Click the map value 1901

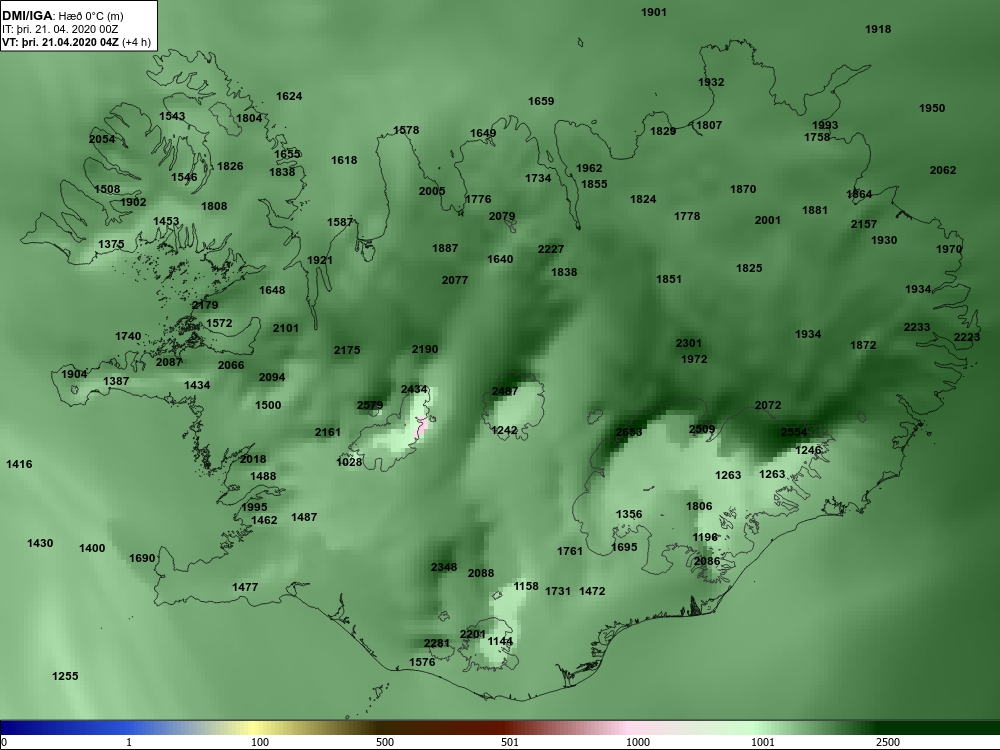(654, 12)
